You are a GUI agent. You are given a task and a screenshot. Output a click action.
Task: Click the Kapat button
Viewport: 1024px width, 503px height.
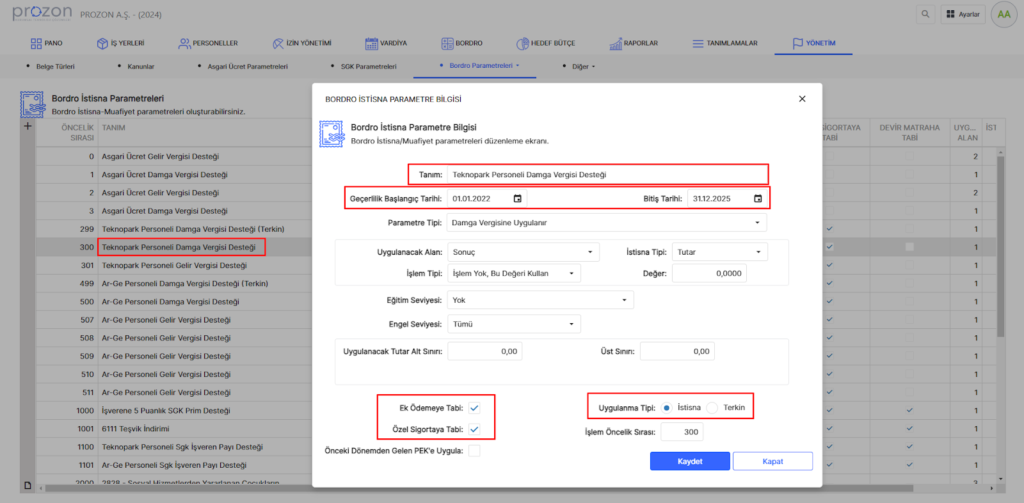pyautogui.click(x=771, y=461)
